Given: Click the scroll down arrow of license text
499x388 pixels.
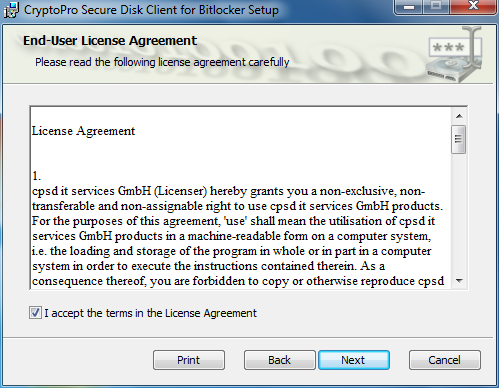Looking at the screenshot, I should 459,281.
